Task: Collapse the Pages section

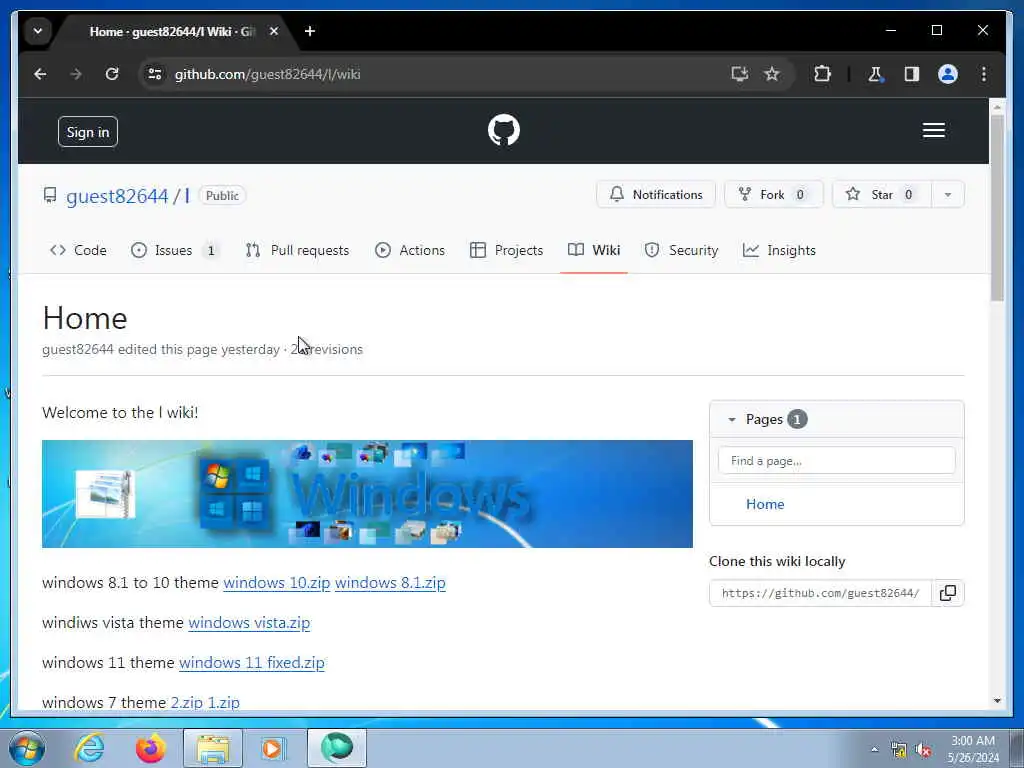Action: tap(732, 419)
